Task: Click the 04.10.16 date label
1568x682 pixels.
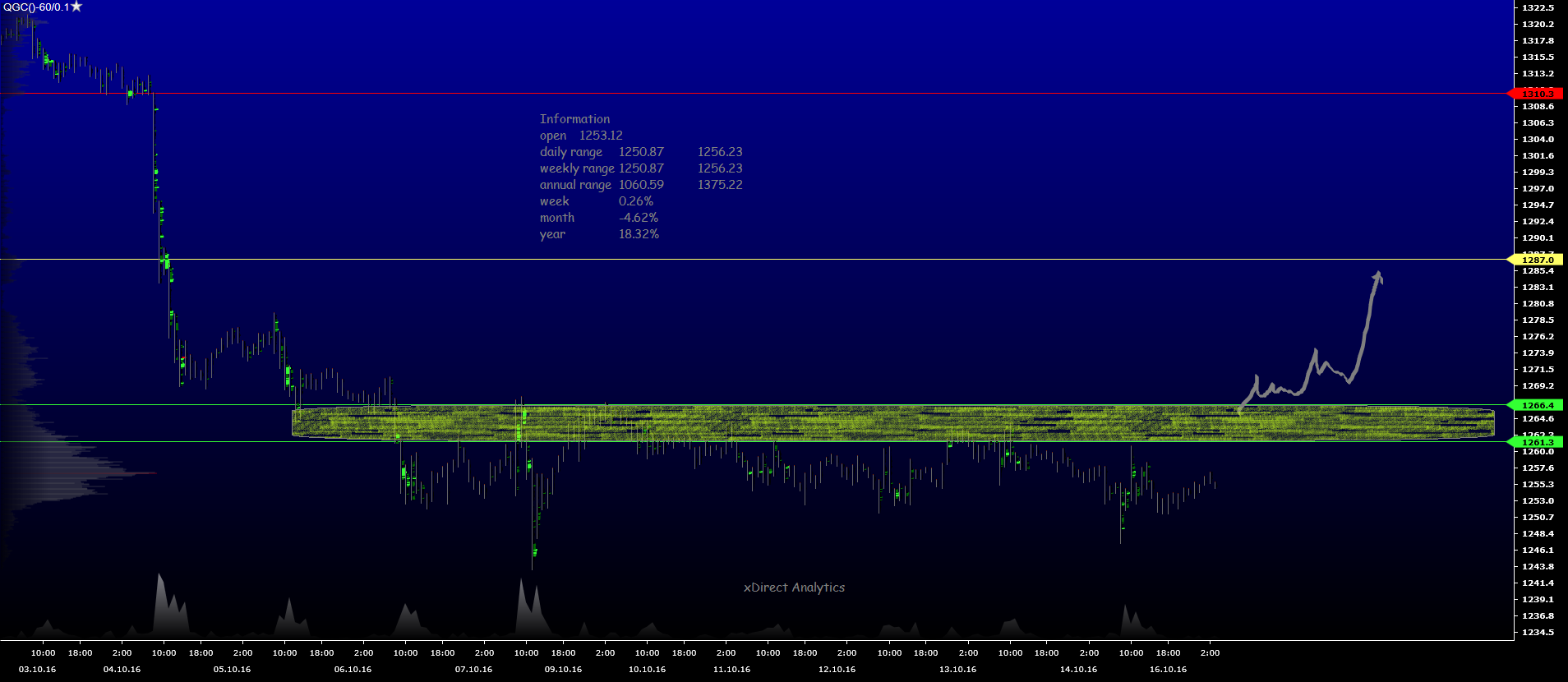Action: 122,670
